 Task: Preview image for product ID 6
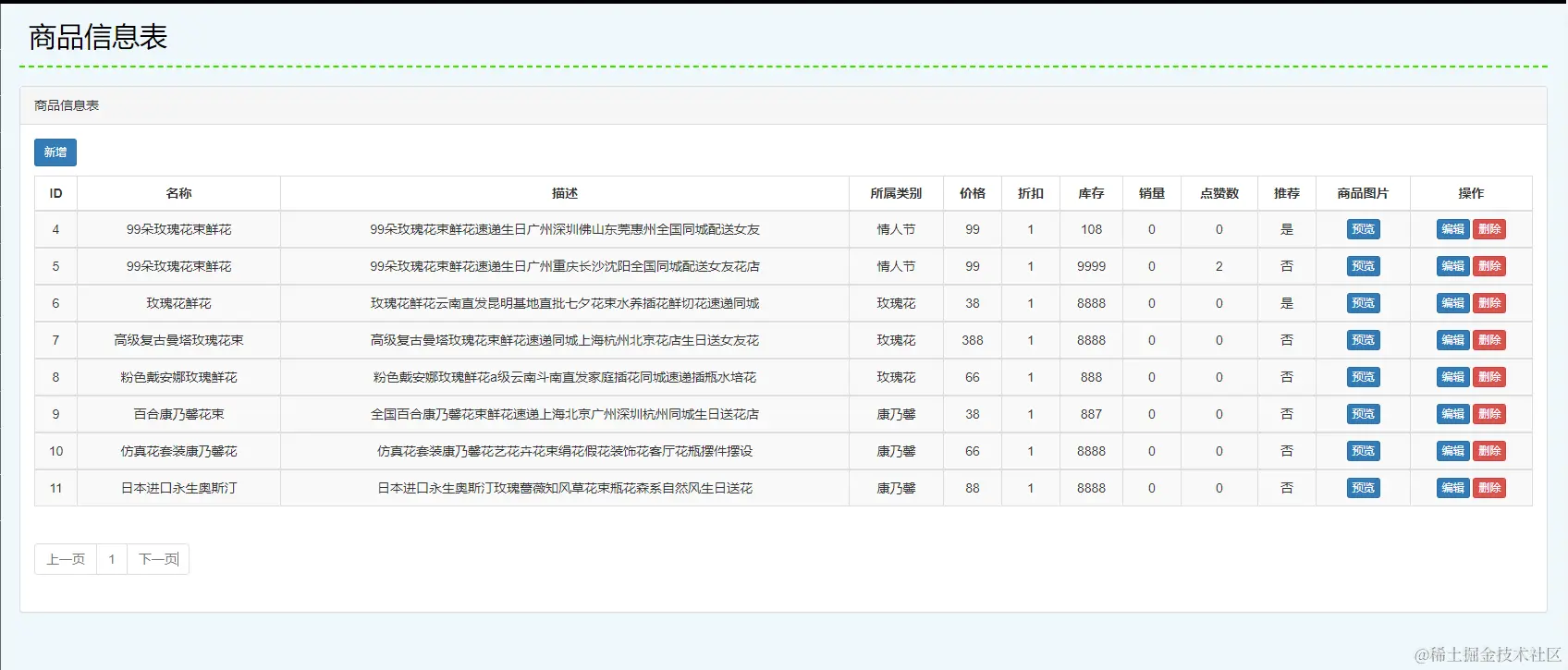tap(1363, 303)
